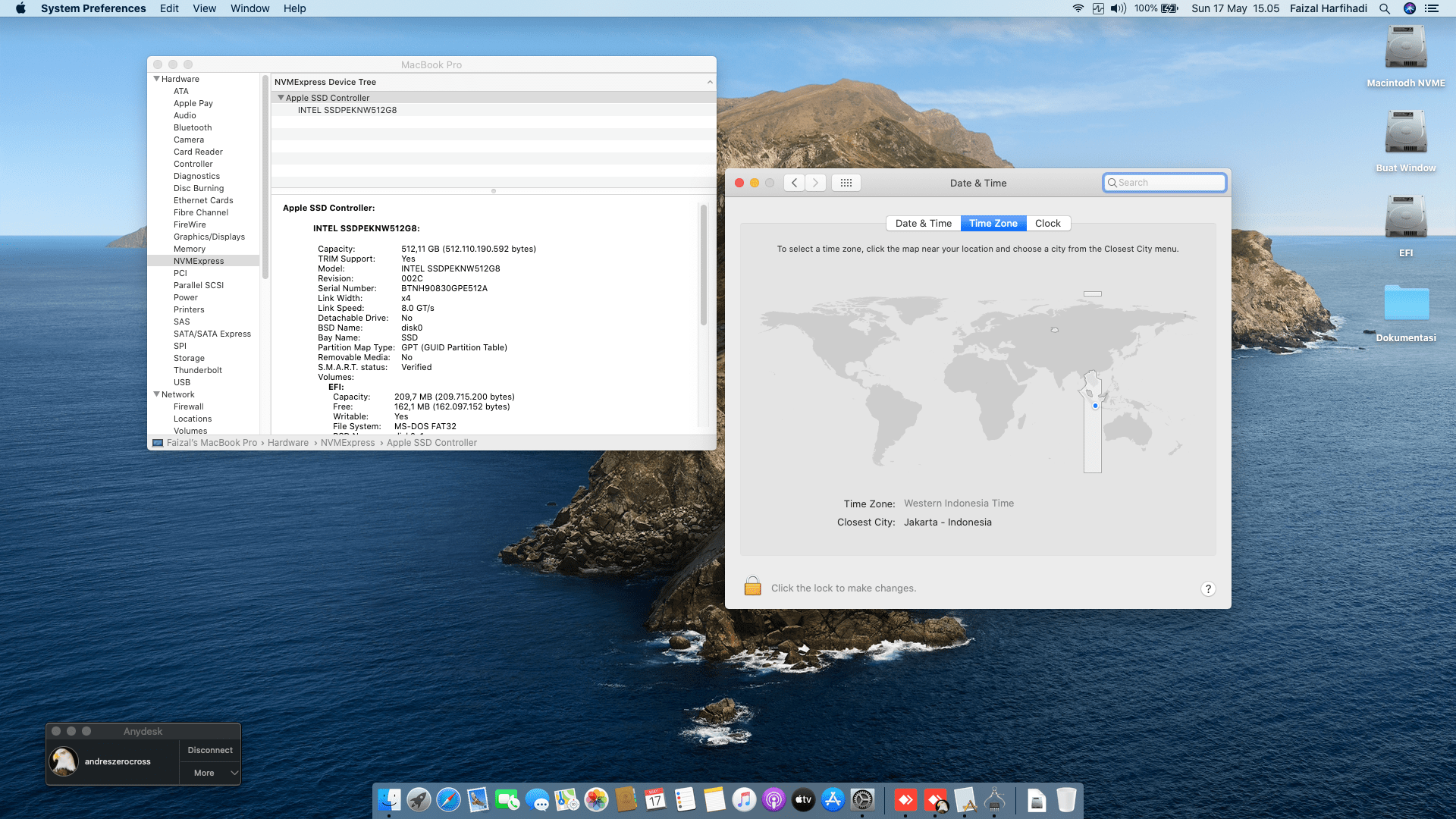1456x819 pixels.
Task: Start FaceTime from the Dock
Action: click(507, 799)
